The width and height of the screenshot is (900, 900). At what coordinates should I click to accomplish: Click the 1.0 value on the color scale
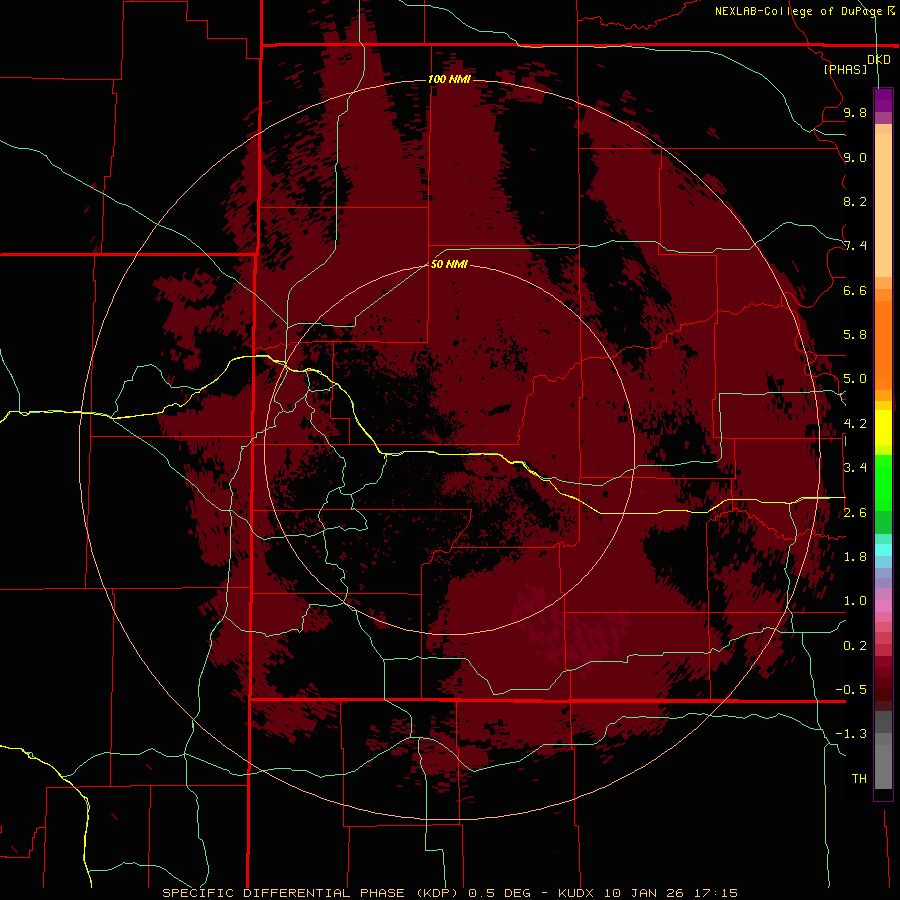[x=855, y=601]
